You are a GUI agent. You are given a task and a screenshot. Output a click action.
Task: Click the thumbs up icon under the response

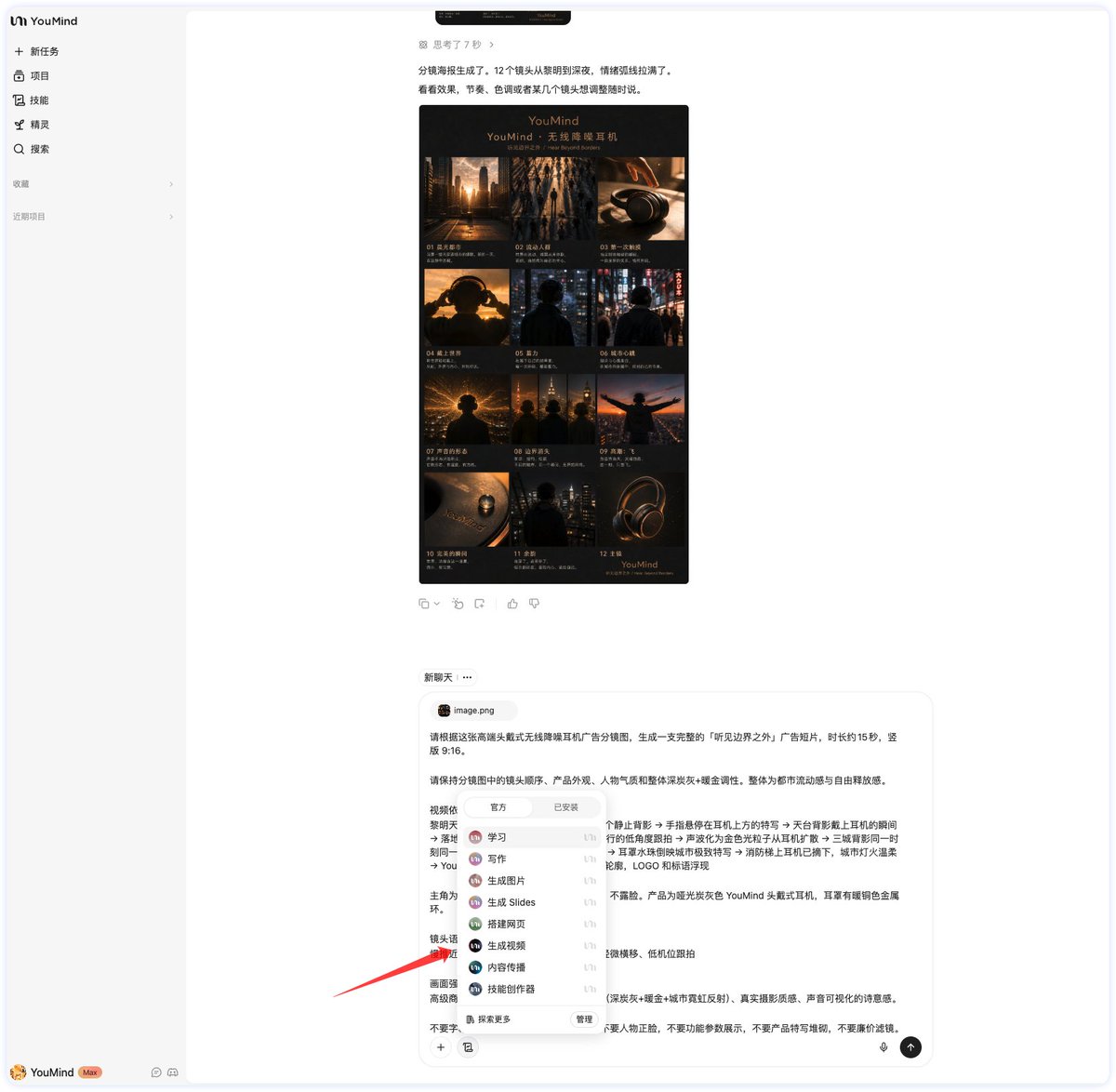pyautogui.click(x=512, y=604)
